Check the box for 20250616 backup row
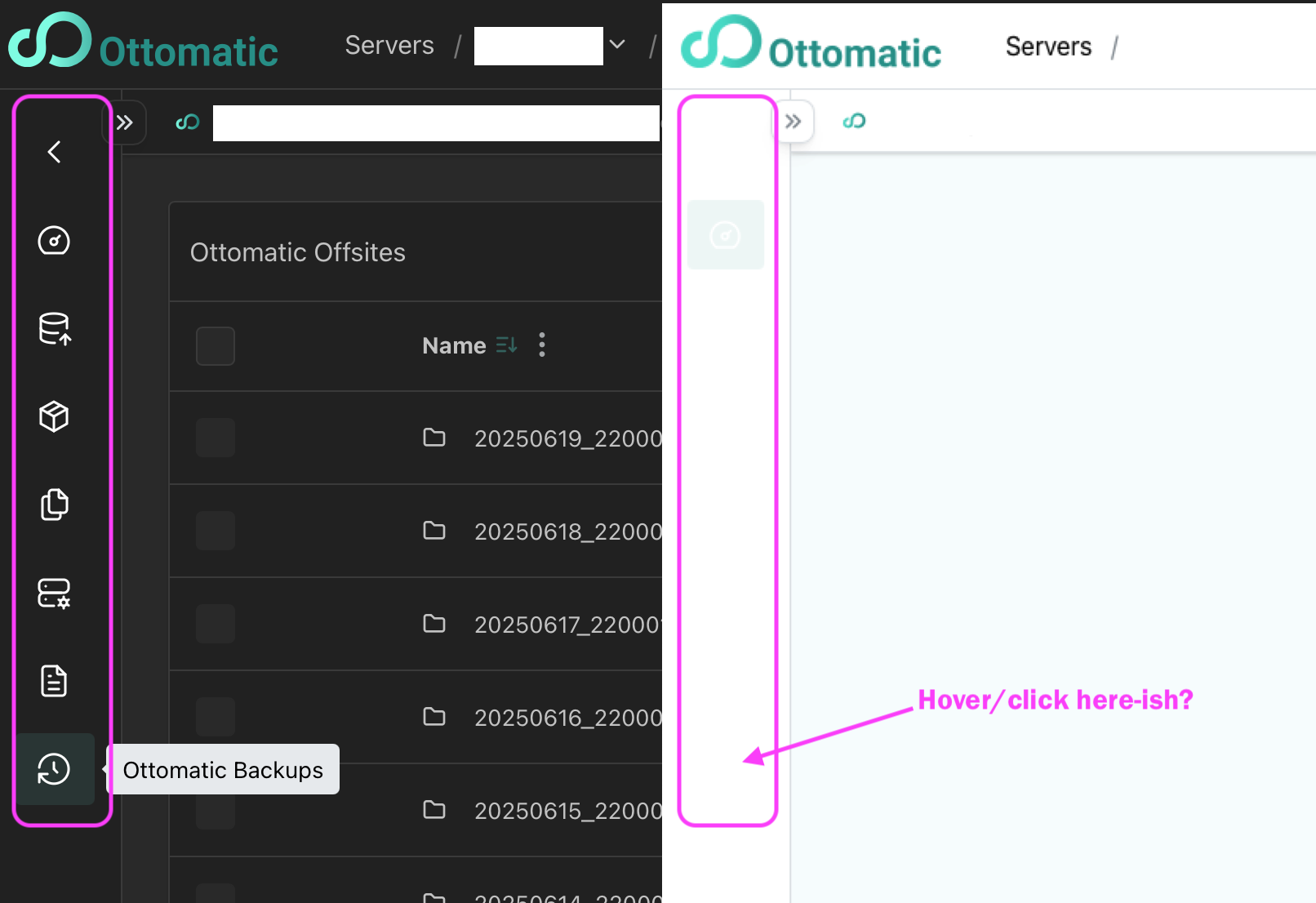1316x903 pixels. 216,717
